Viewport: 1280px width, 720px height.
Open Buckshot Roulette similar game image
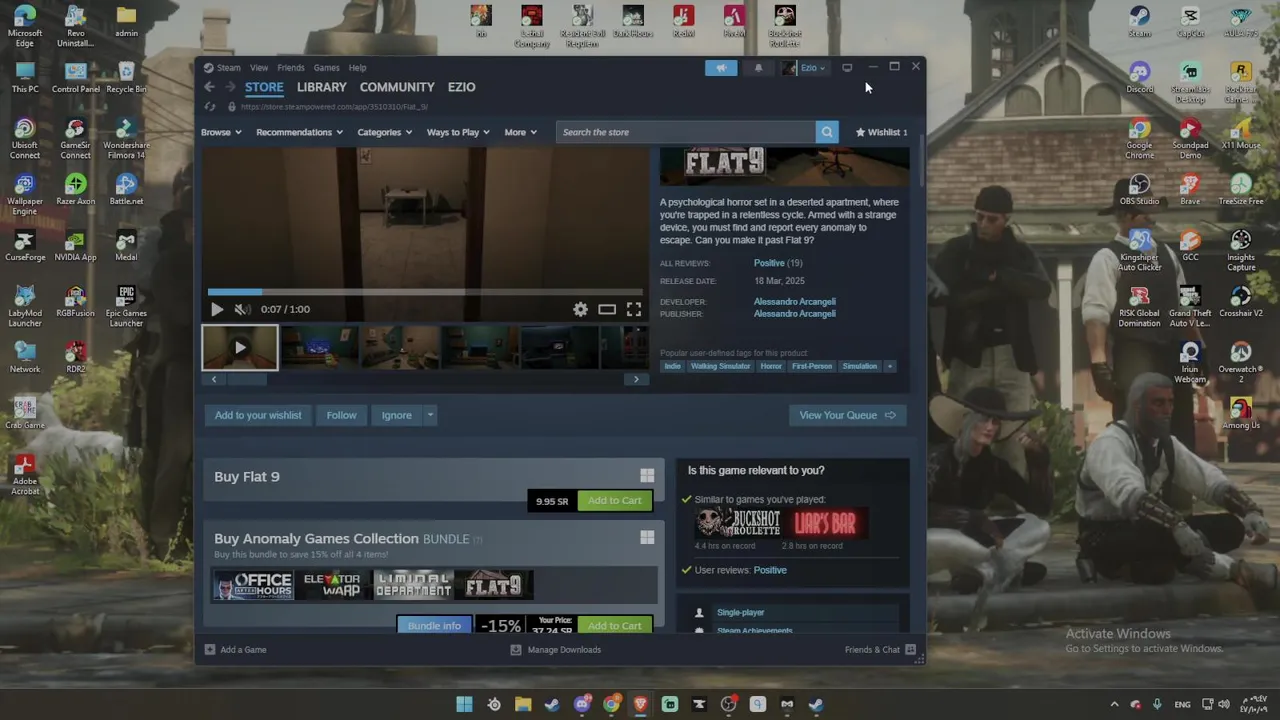pos(738,523)
